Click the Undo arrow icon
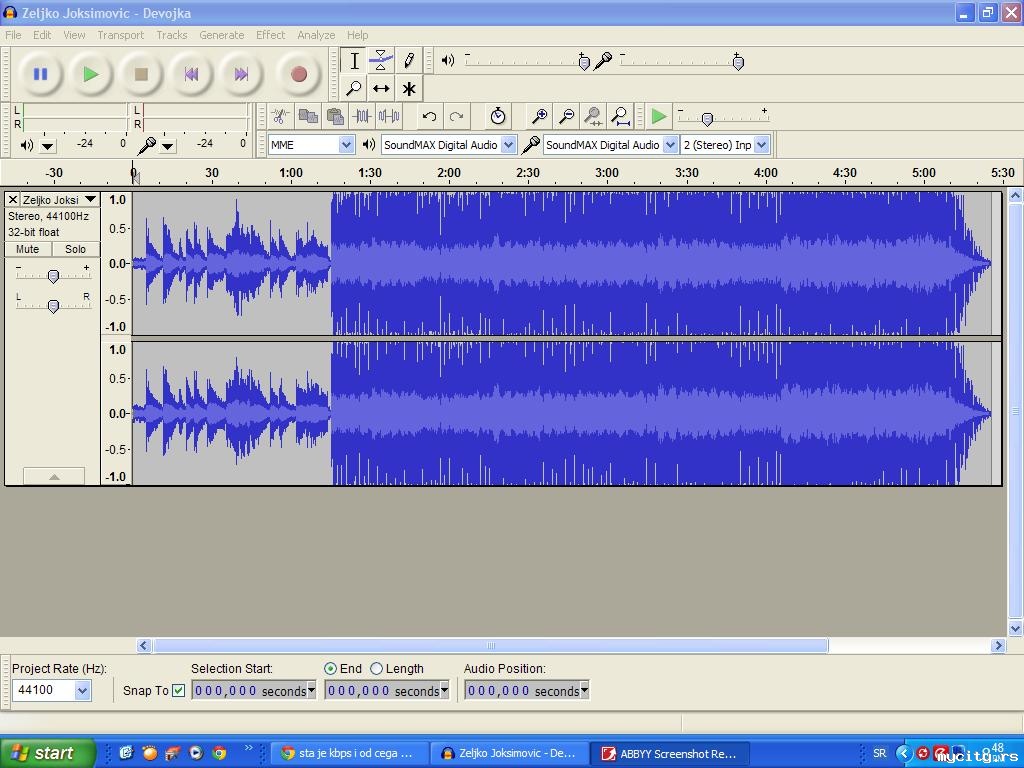The width and height of the screenshot is (1024, 768). point(429,117)
